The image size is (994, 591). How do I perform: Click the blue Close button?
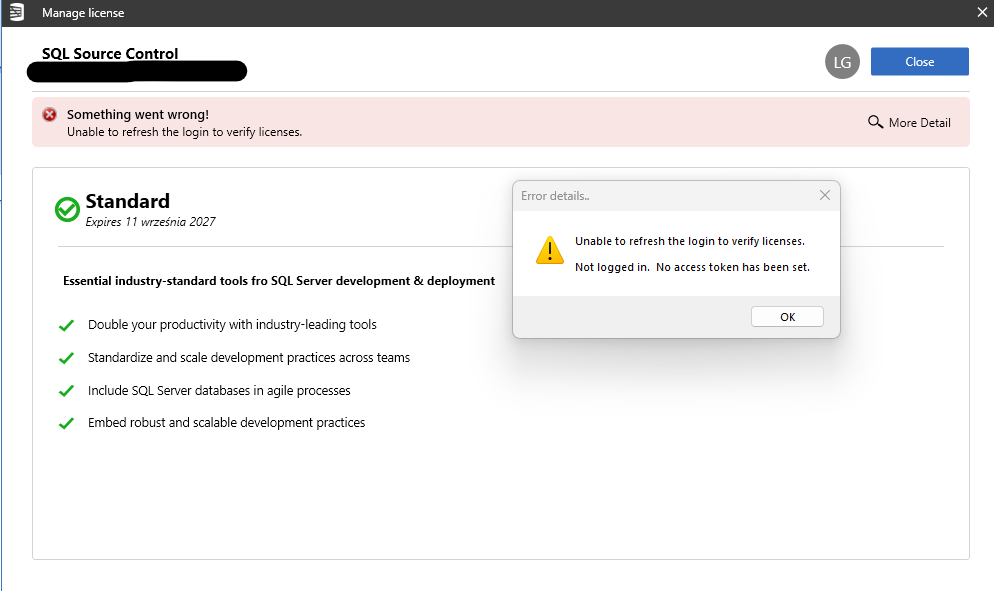pos(919,62)
